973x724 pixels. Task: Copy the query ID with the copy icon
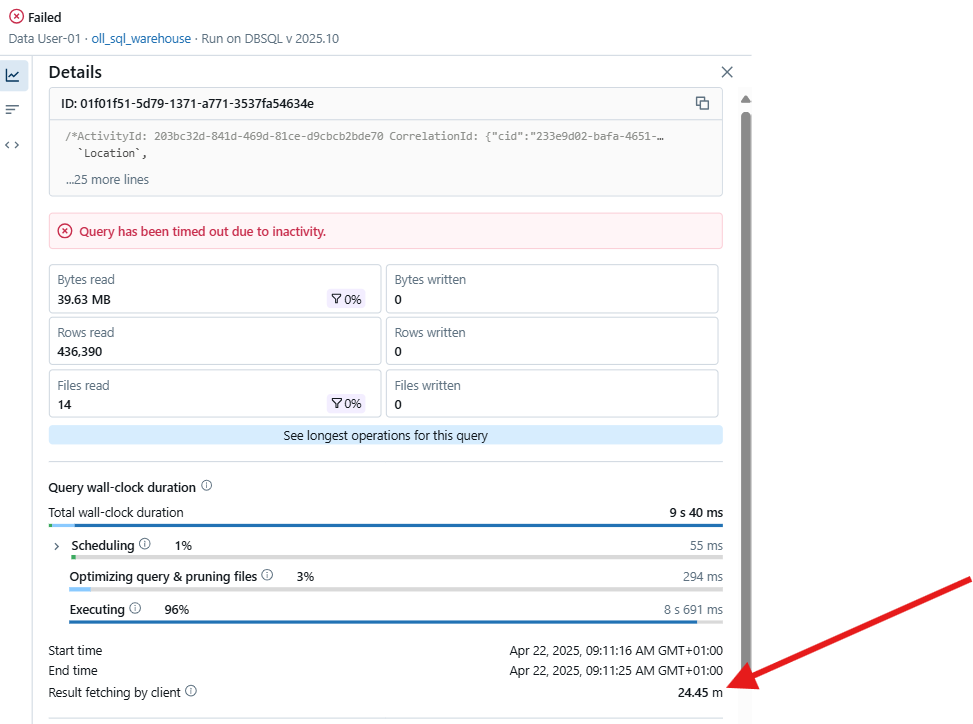[702, 103]
